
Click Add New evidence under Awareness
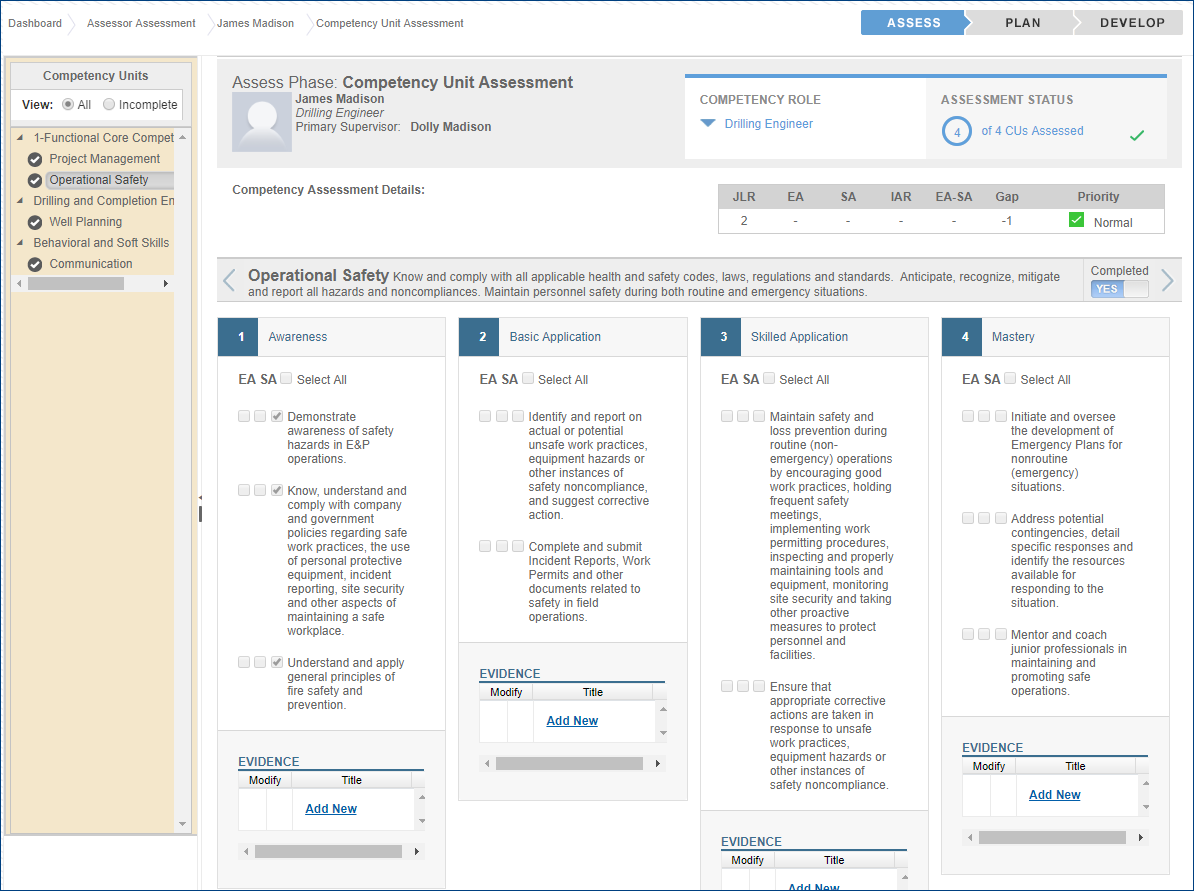click(x=330, y=809)
